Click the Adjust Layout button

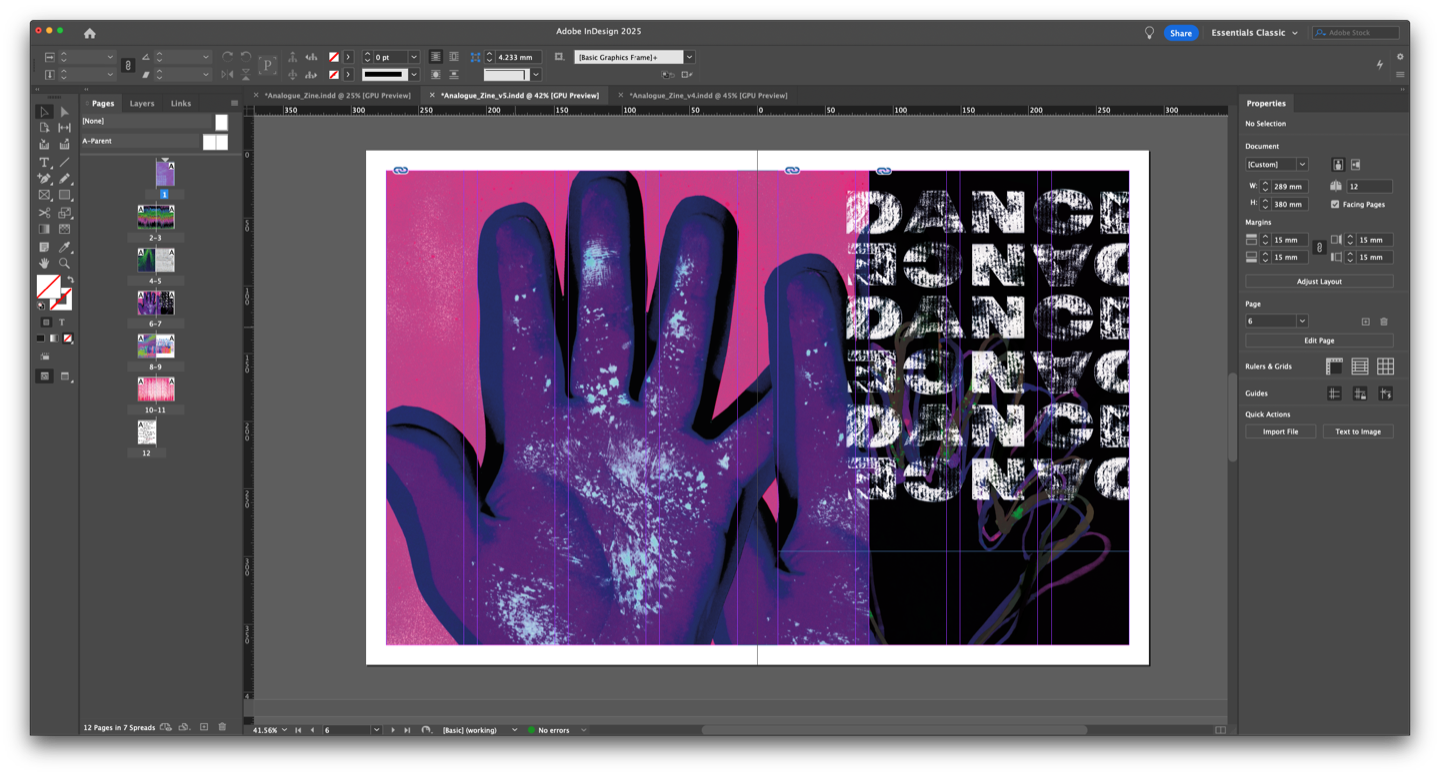pos(1319,282)
